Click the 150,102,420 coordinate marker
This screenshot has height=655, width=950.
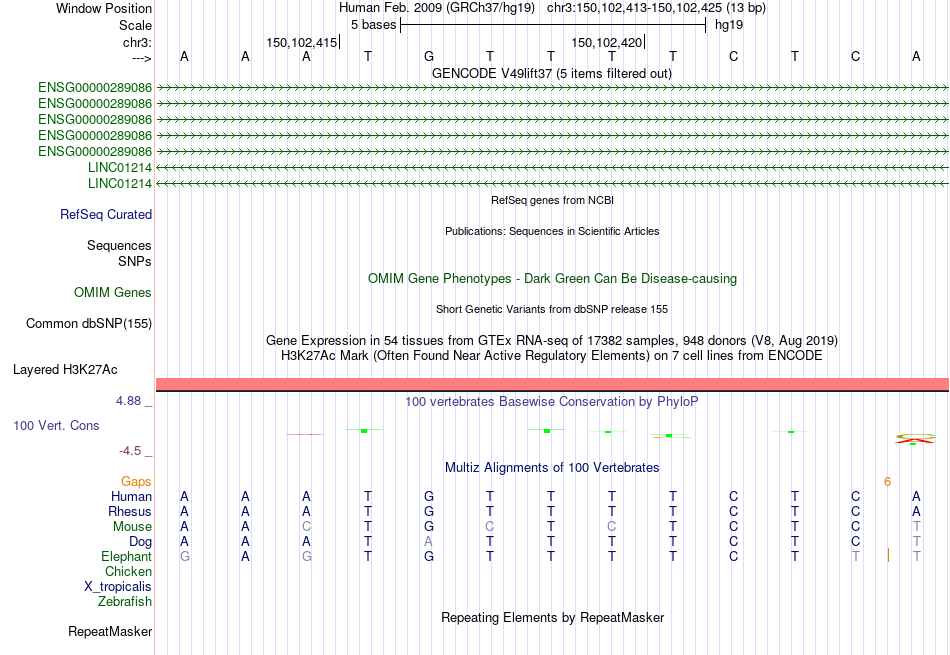(x=606, y=42)
